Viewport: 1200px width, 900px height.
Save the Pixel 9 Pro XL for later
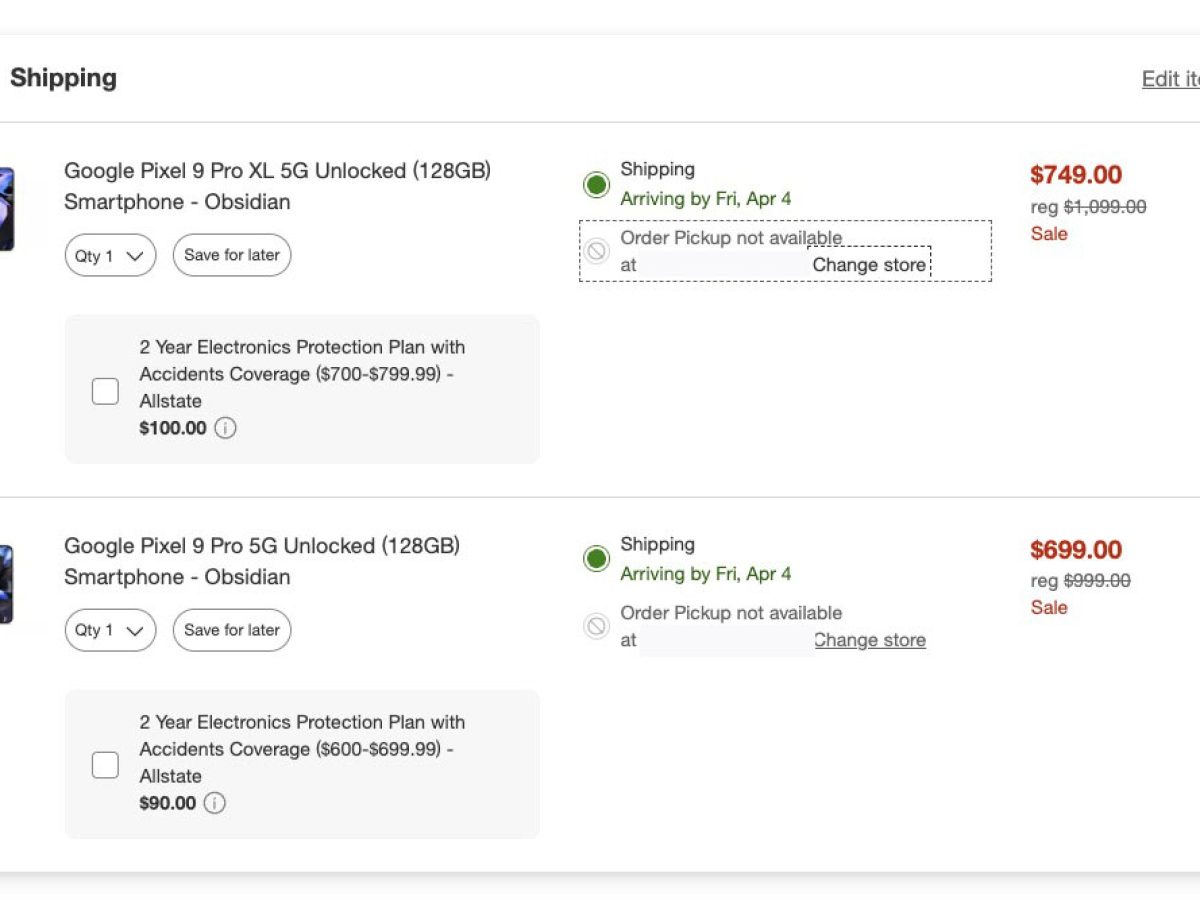pos(232,255)
